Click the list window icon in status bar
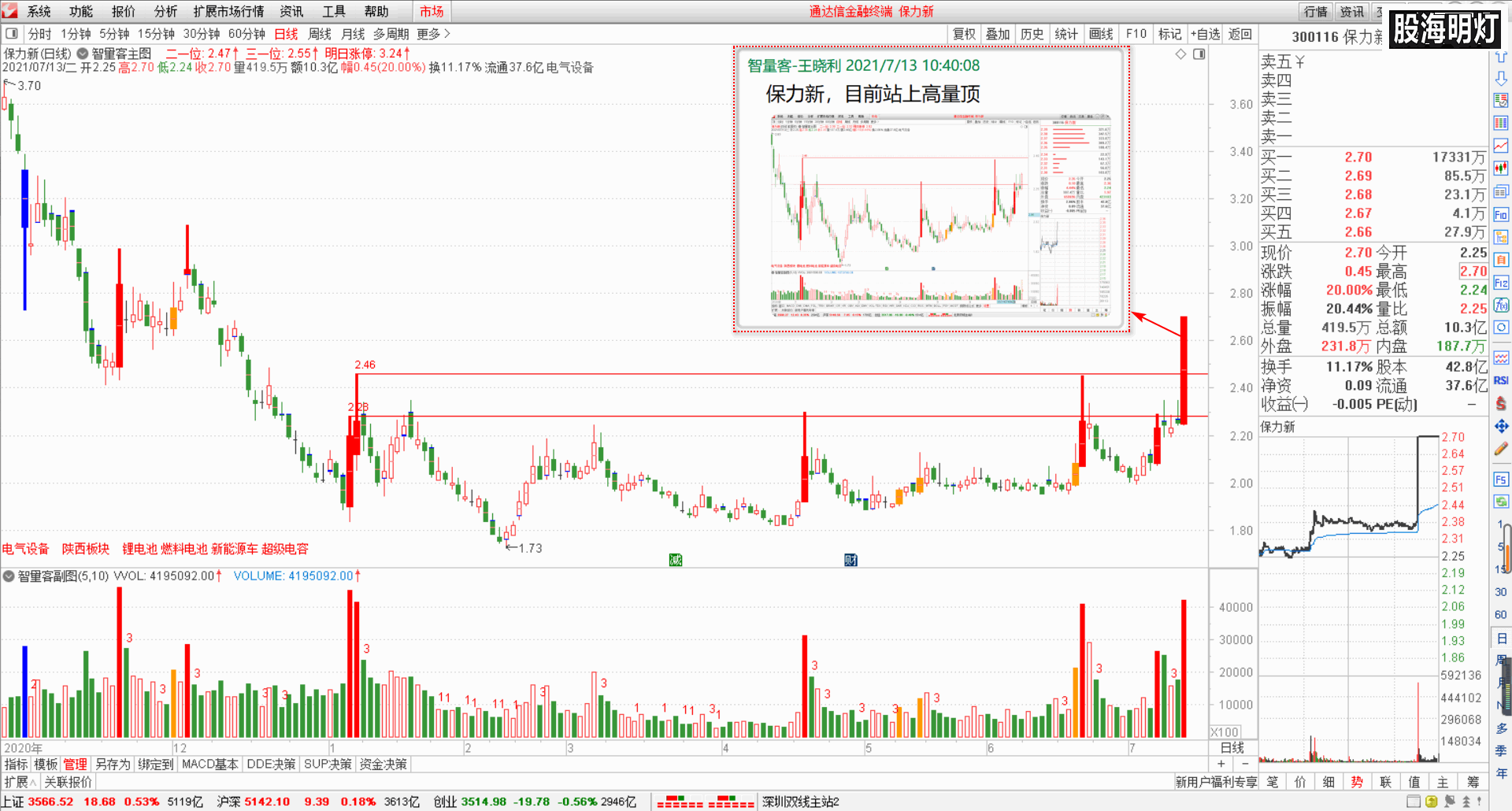Image resolution: width=1512 pixels, height=811 pixels. coord(1414,802)
